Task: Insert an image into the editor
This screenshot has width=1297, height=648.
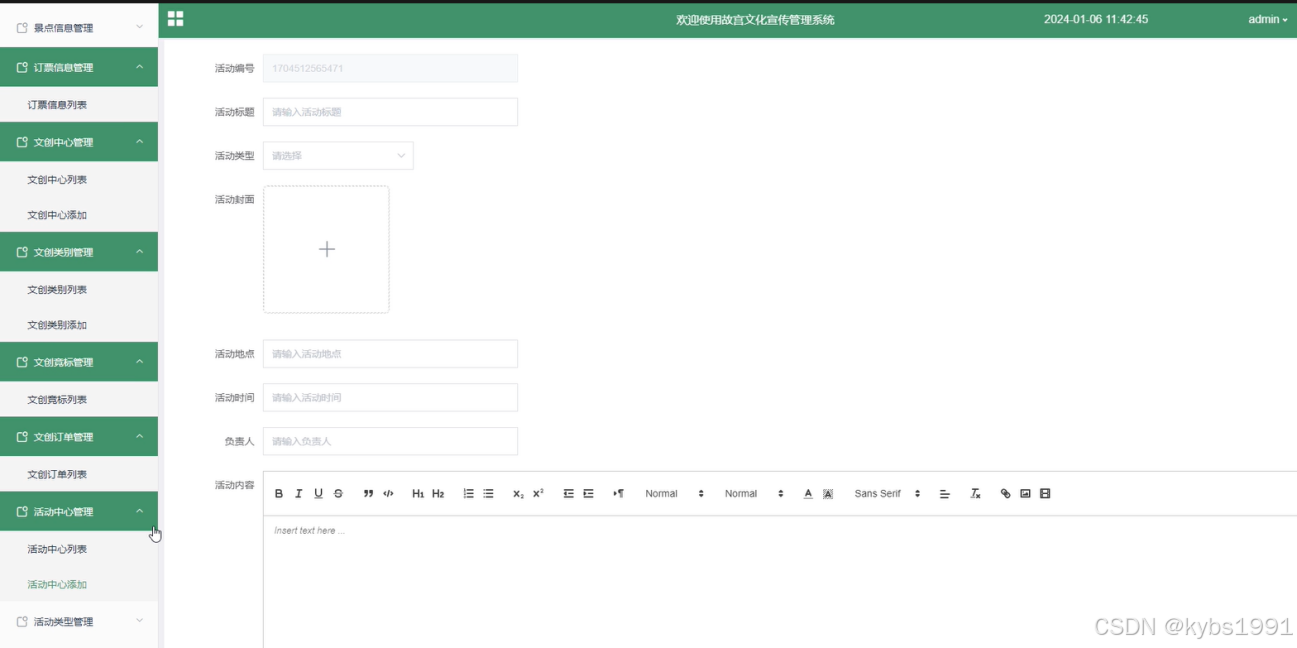Action: point(1025,494)
